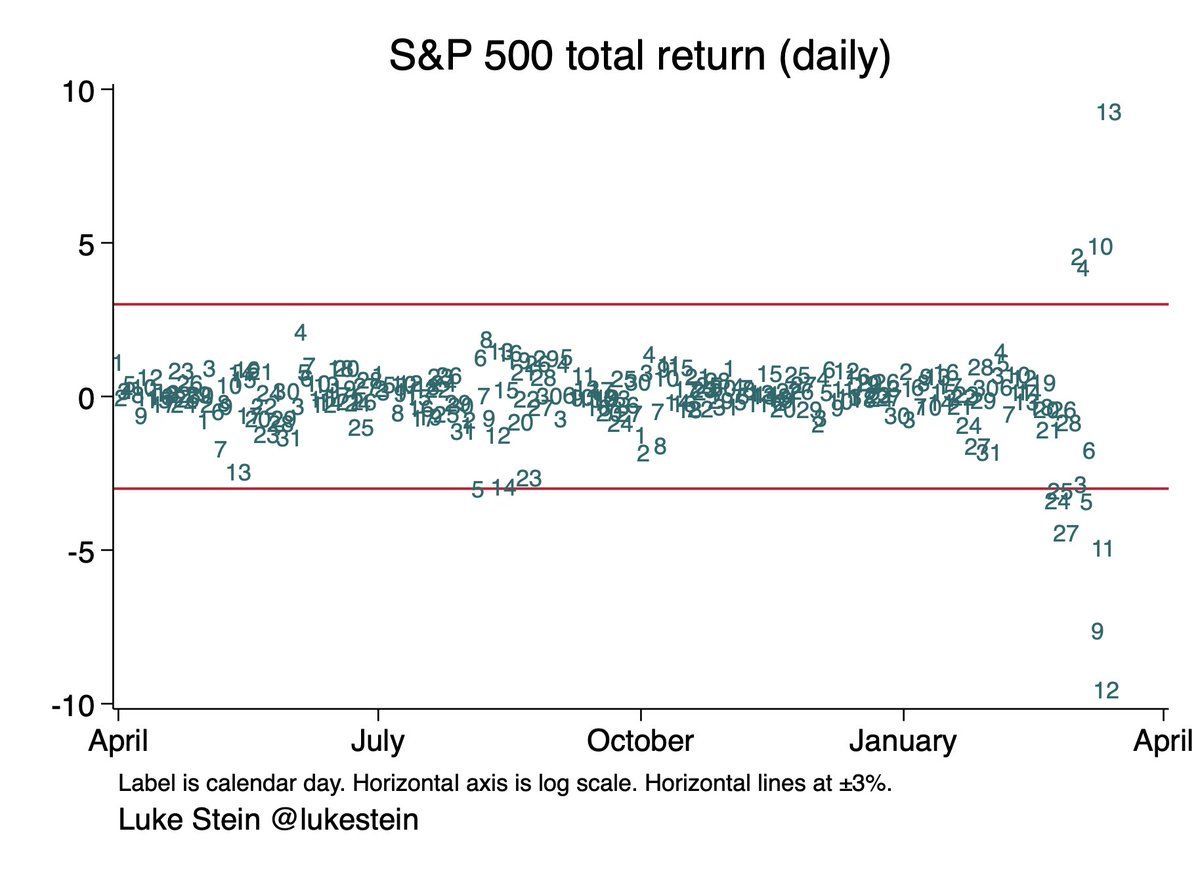Click the y-axis label 0
The image size is (1200, 873).
pyautogui.click(x=86, y=397)
